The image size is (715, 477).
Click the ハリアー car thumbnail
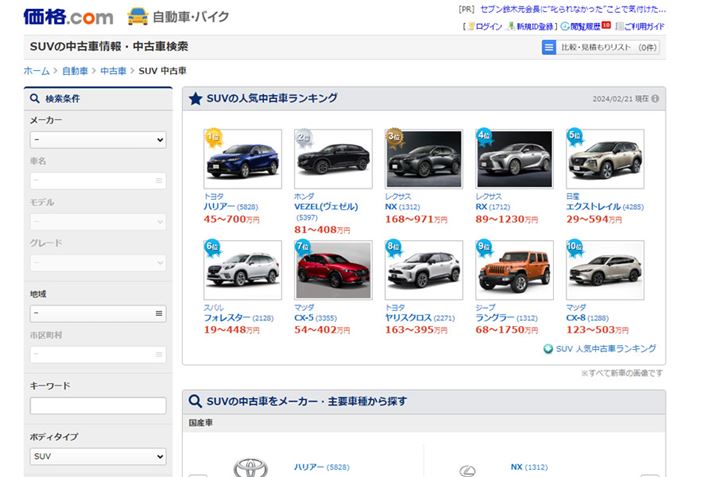[x=243, y=159]
